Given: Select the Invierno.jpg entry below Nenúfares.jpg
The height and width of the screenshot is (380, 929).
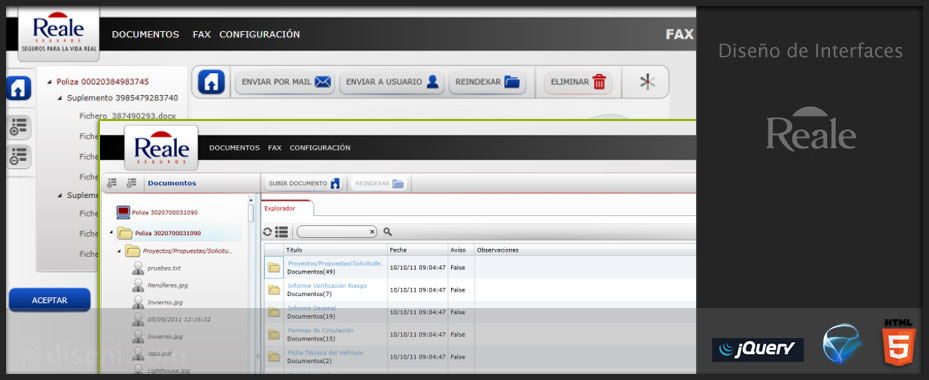Looking at the screenshot, I should (x=165, y=302).
